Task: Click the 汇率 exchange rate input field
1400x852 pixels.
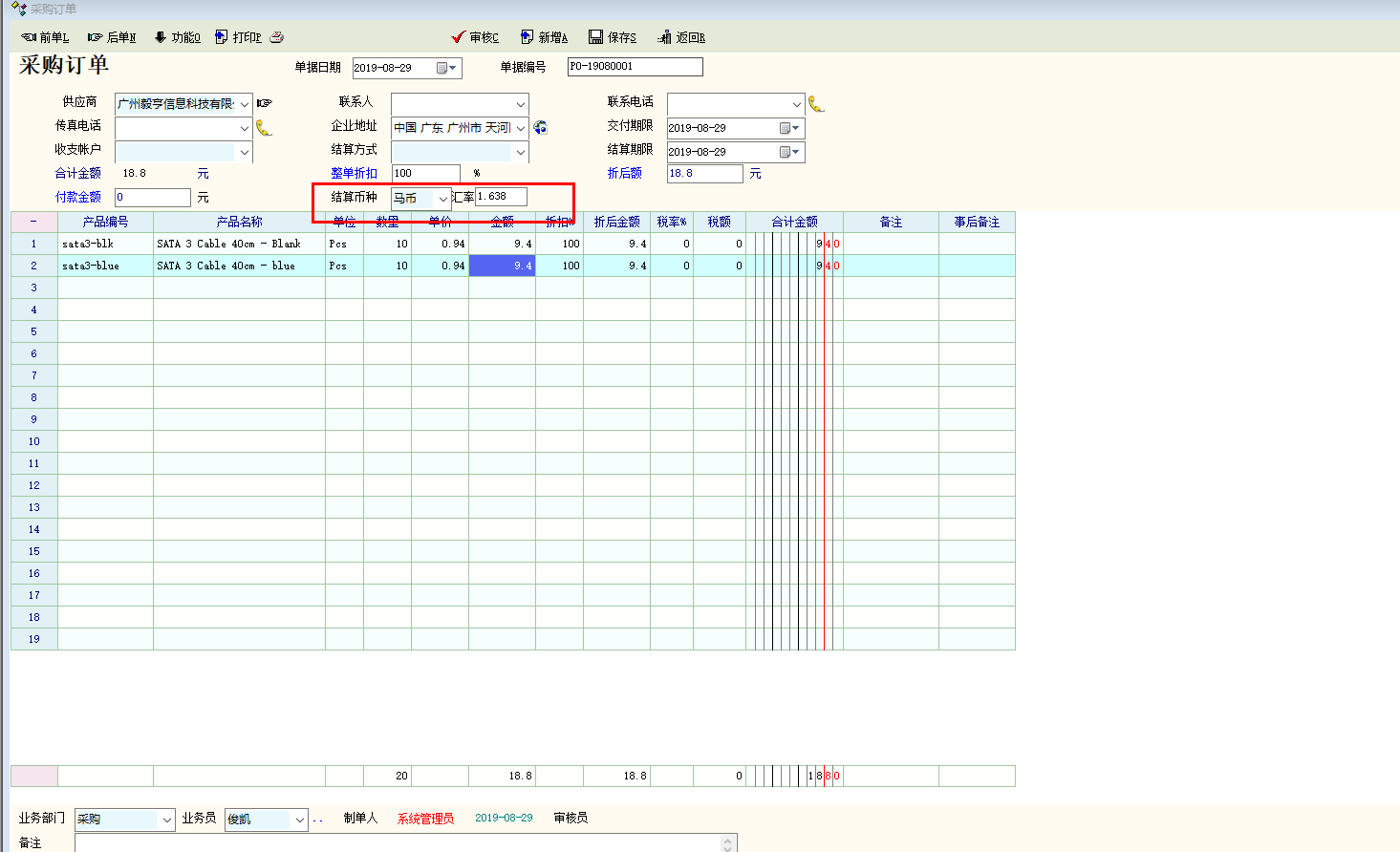Action: 501,197
